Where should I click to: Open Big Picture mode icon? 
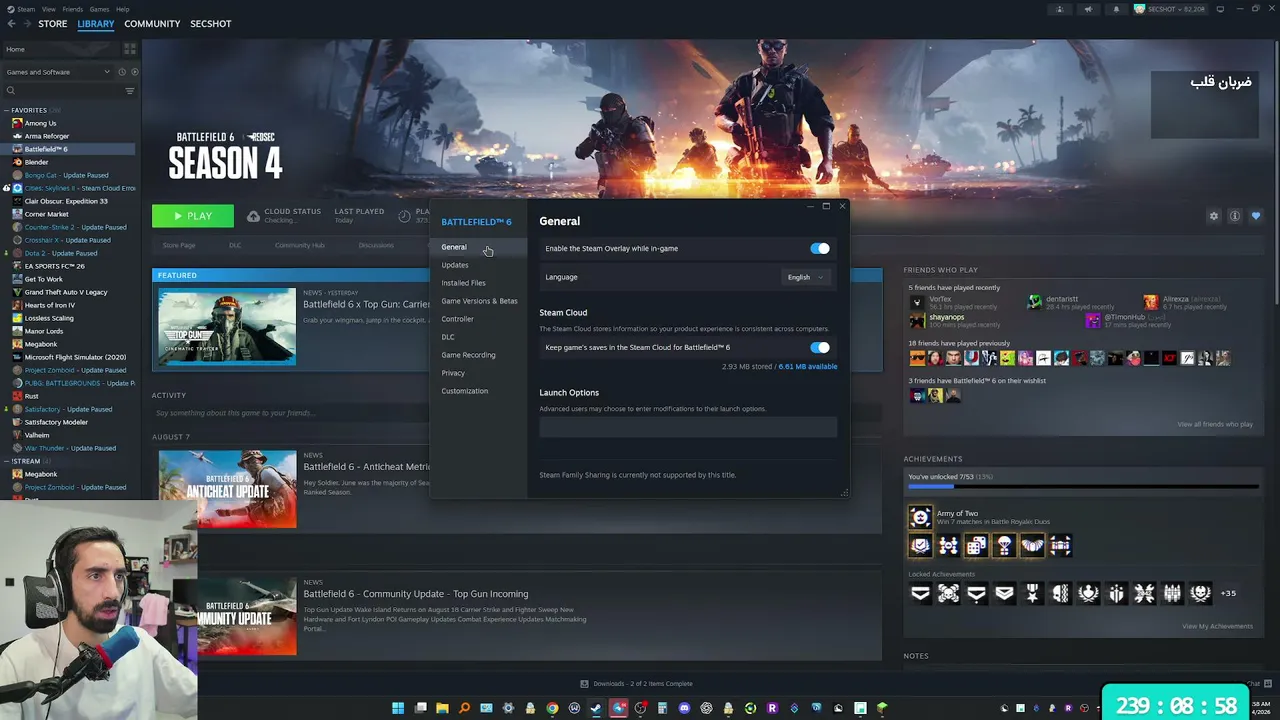(1220, 10)
